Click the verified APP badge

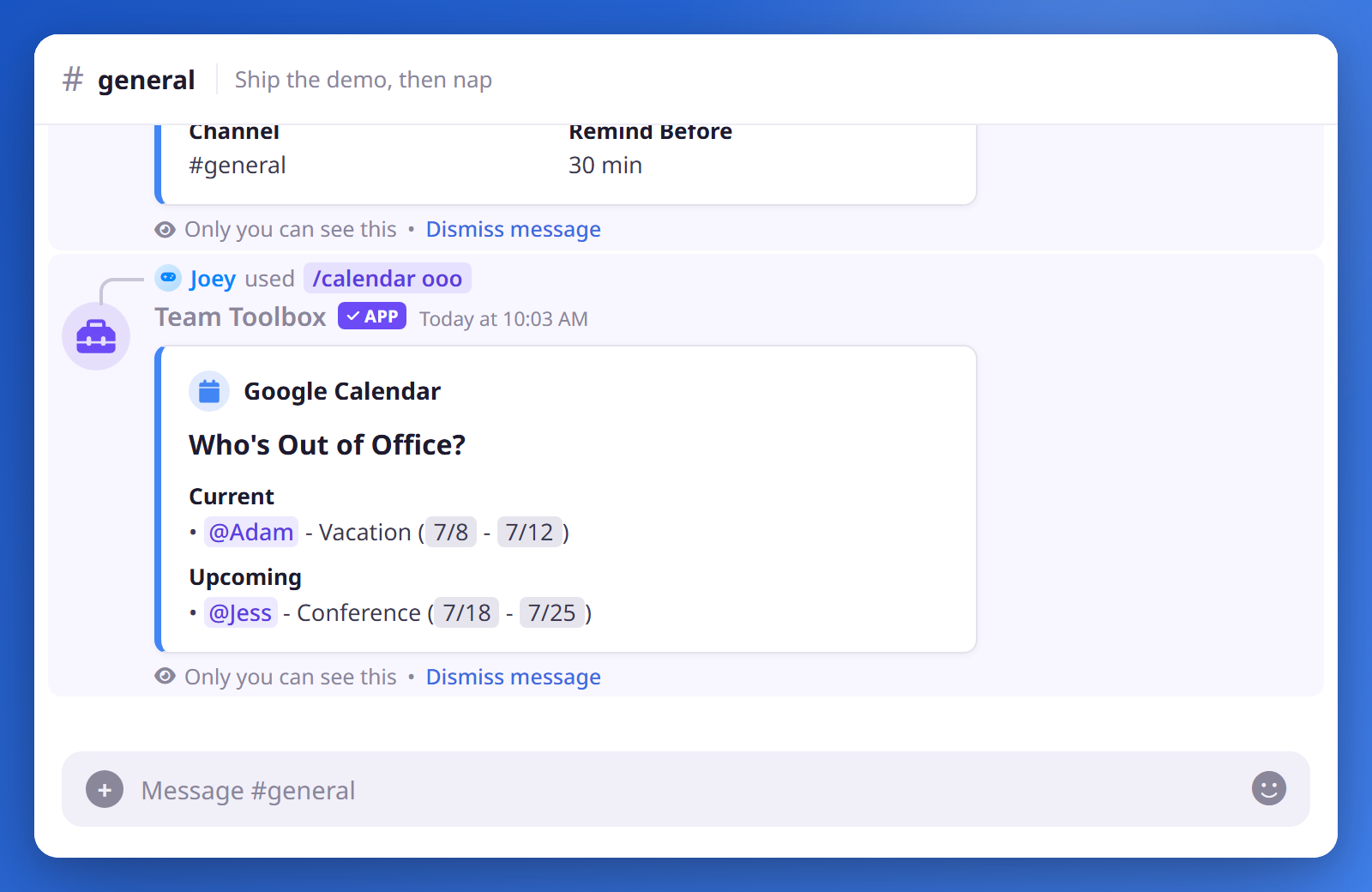click(372, 316)
